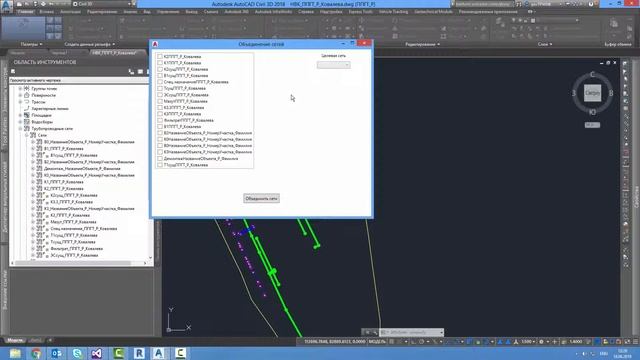This screenshot has width=640, height=360.
Task: Click the ViewCube west compass letter З
Action: pos(574,93)
